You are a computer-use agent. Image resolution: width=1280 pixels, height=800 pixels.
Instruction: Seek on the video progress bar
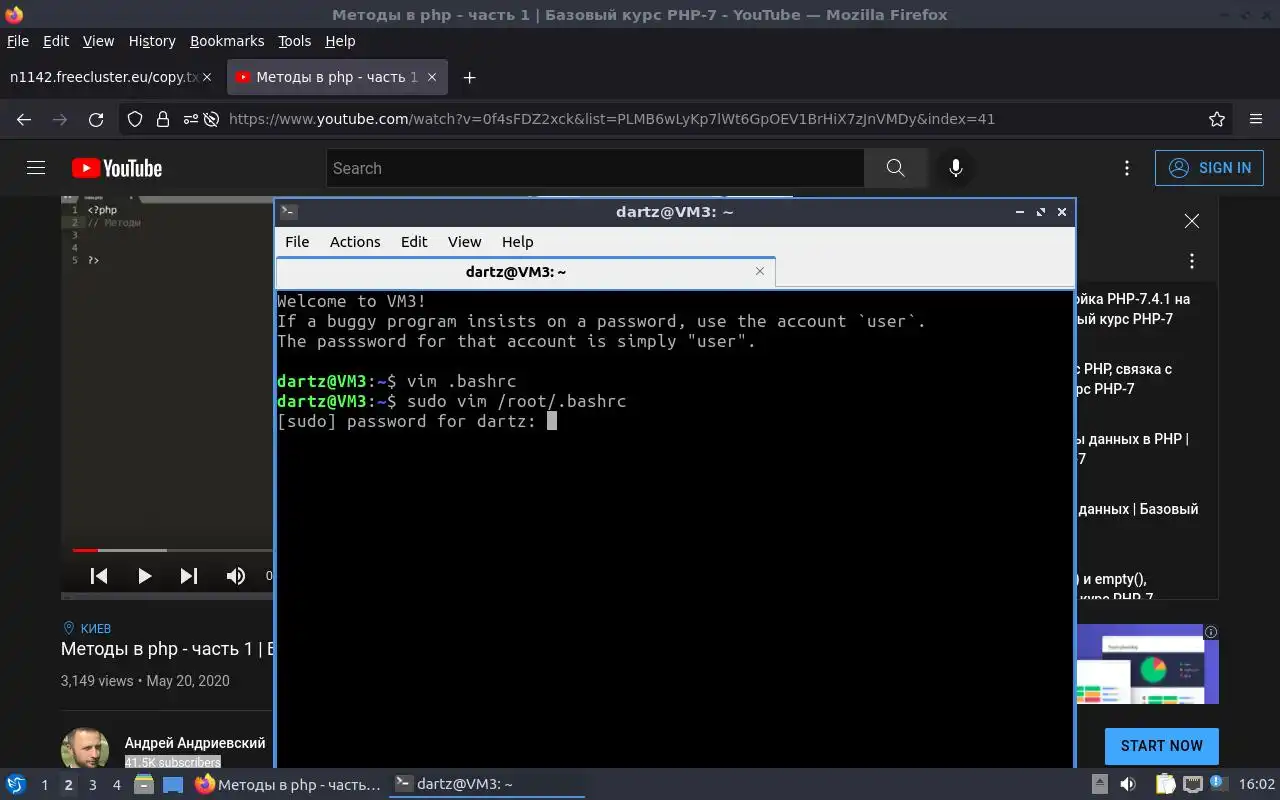172,550
